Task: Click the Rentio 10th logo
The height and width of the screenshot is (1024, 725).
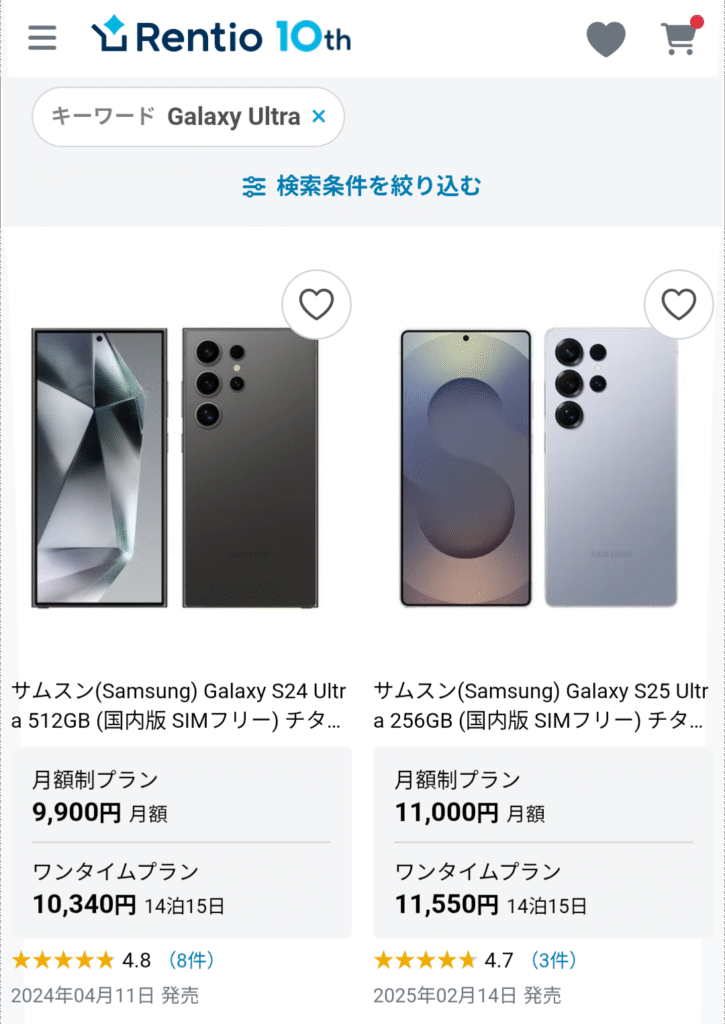Action: pyautogui.click(x=221, y=36)
